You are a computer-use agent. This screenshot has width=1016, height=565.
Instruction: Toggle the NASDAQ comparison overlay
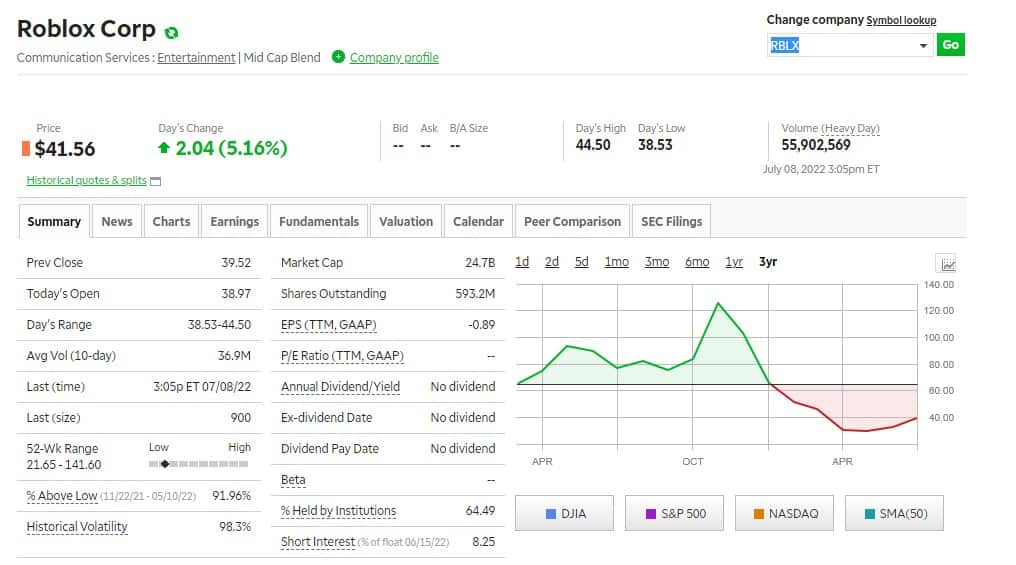coord(784,513)
